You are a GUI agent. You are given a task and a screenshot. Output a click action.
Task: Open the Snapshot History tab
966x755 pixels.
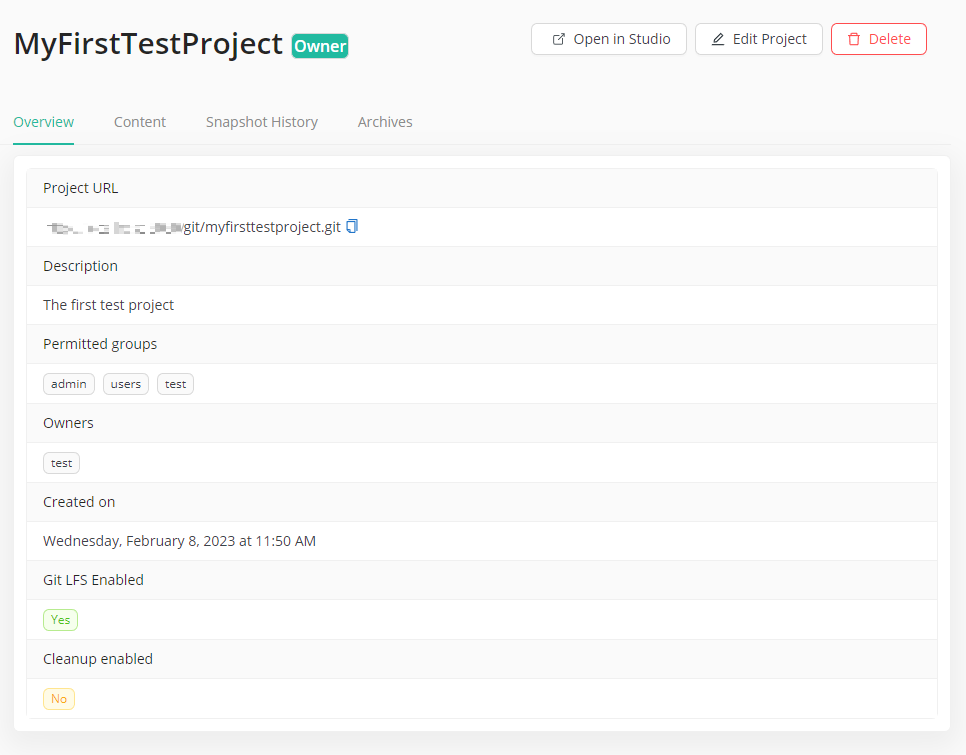tap(262, 122)
